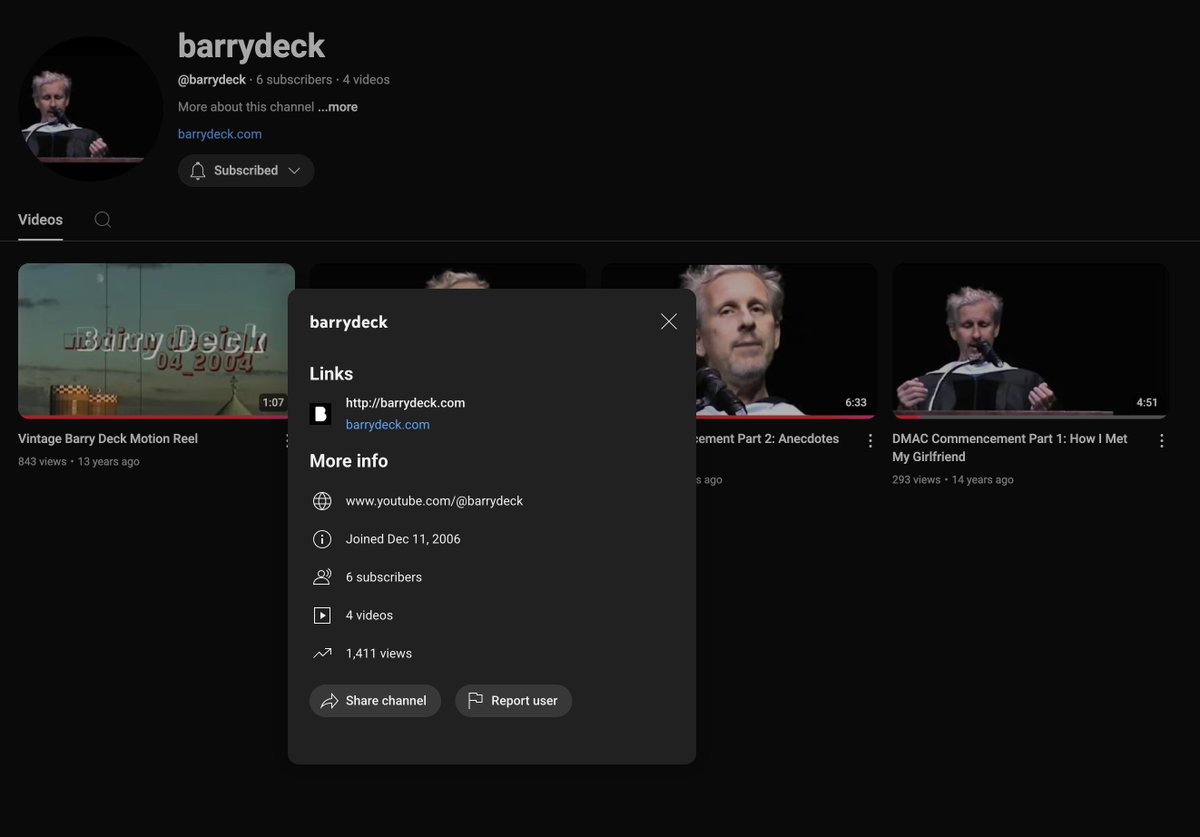Screen dimensions: 1200x837
Task: Switch to the Videos tab
Action: tap(40, 220)
